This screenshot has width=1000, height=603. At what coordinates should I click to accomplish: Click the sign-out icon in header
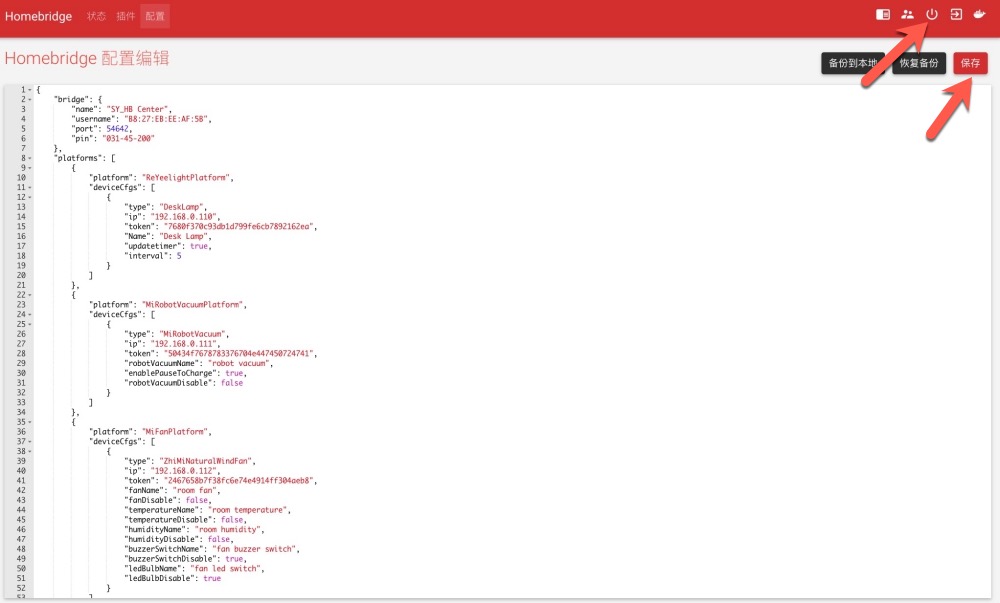point(956,14)
